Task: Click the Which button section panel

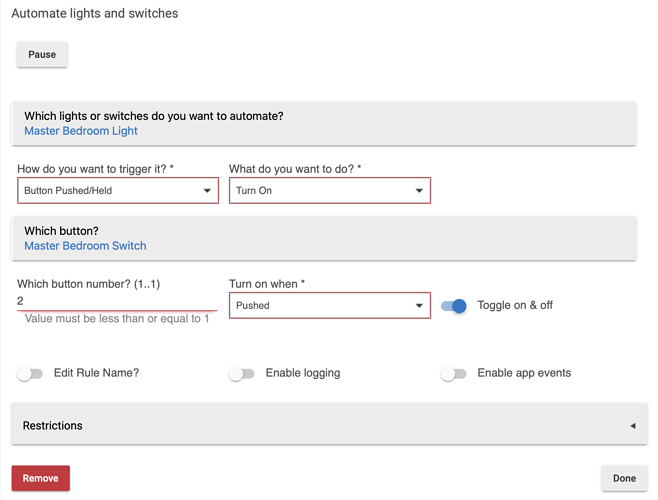Action: (x=324, y=238)
